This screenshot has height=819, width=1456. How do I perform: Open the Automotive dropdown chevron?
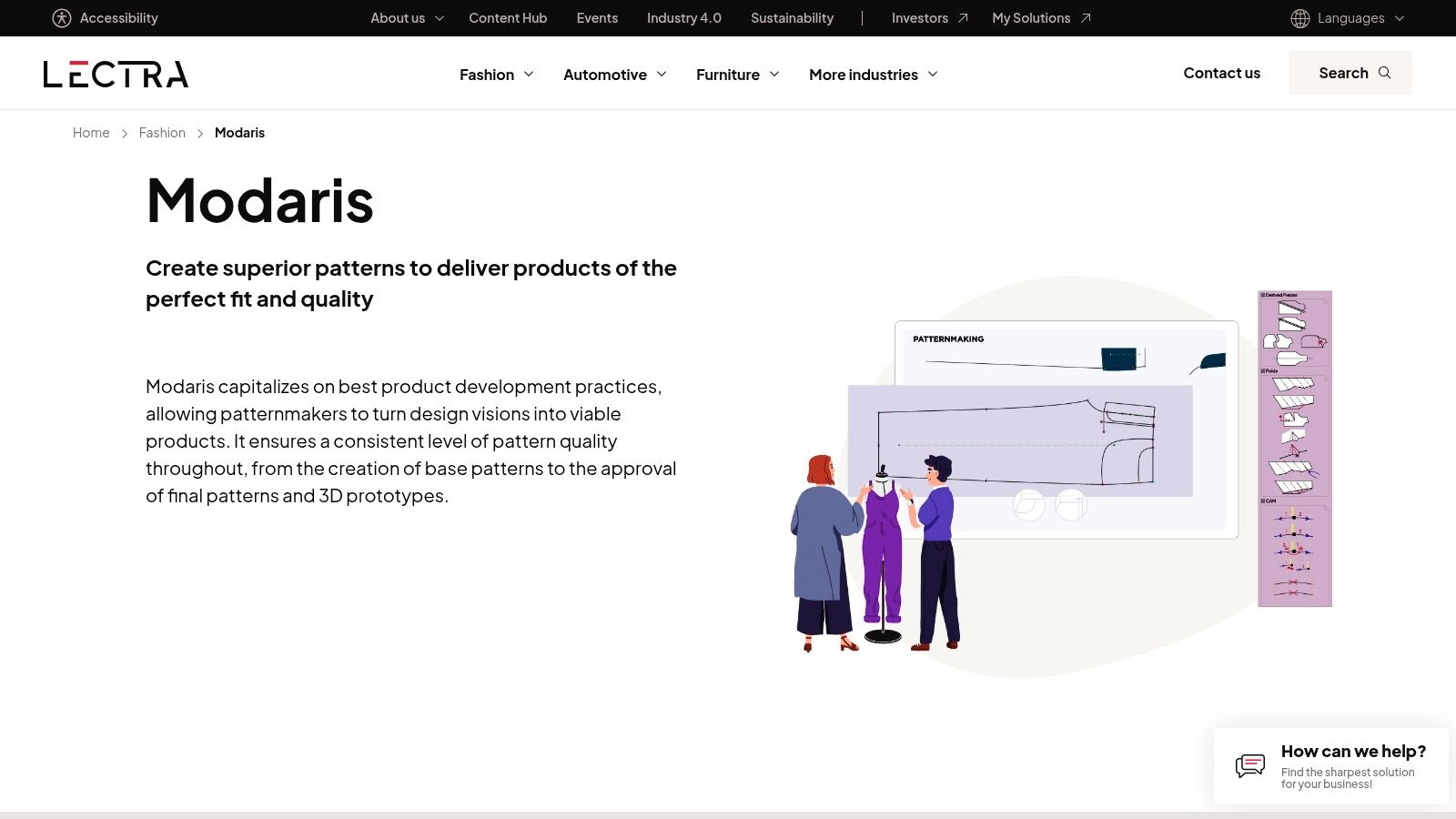(662, 74)
